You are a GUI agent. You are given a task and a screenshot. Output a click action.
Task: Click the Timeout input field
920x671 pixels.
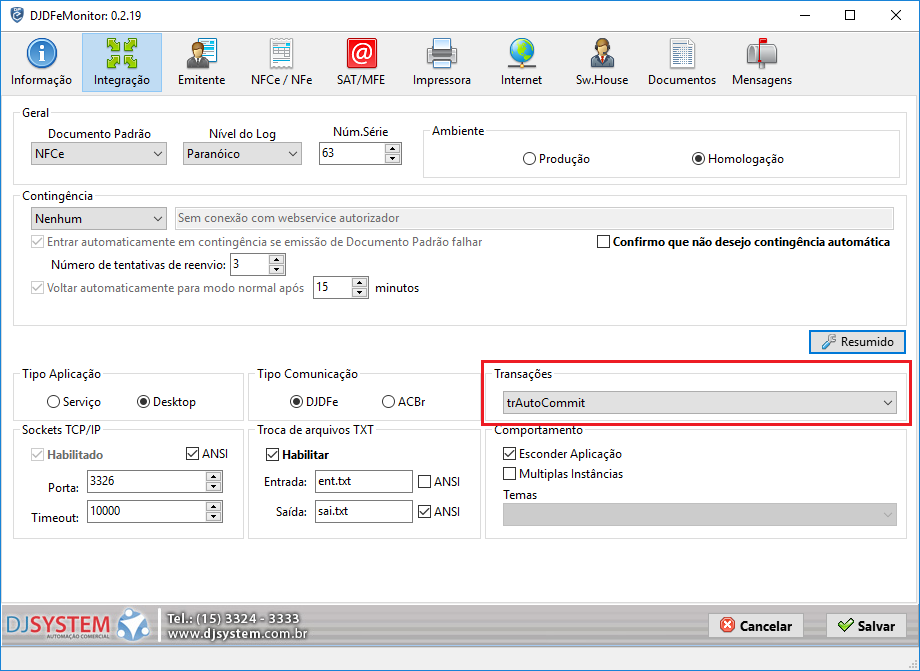[x=147, y=511]
